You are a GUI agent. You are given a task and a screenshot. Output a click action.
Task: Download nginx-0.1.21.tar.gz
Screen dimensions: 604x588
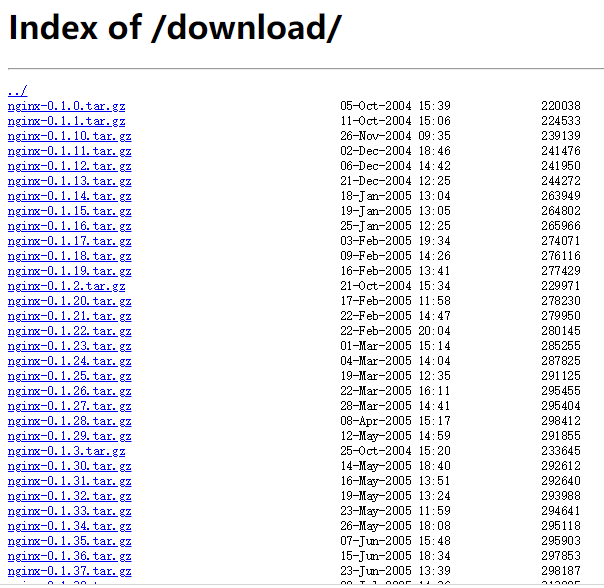coord(69,316)
